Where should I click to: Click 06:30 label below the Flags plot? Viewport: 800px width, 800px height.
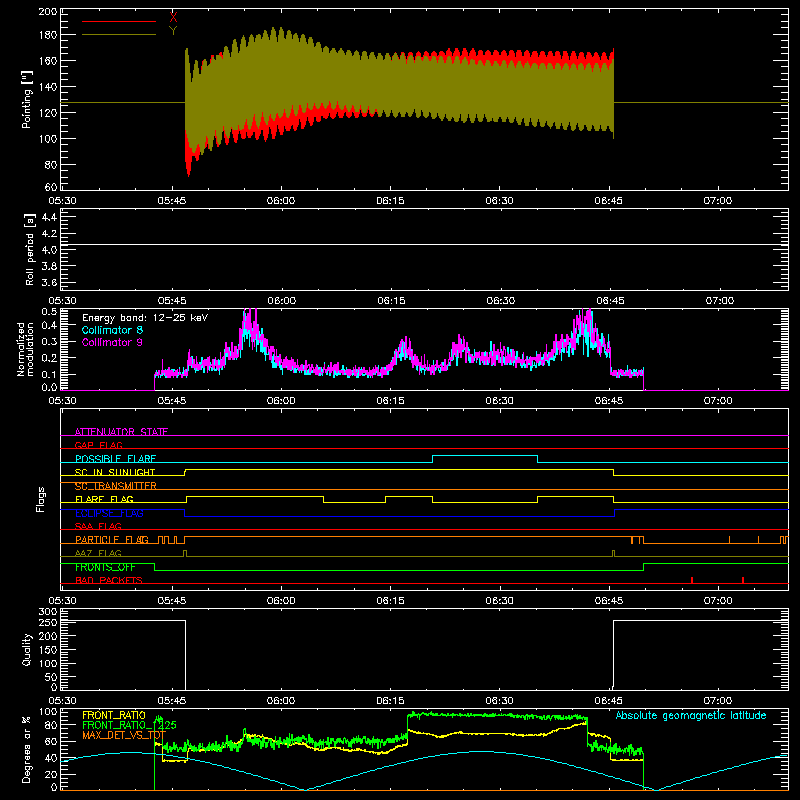pyautogui.click(x=499, y=601)
